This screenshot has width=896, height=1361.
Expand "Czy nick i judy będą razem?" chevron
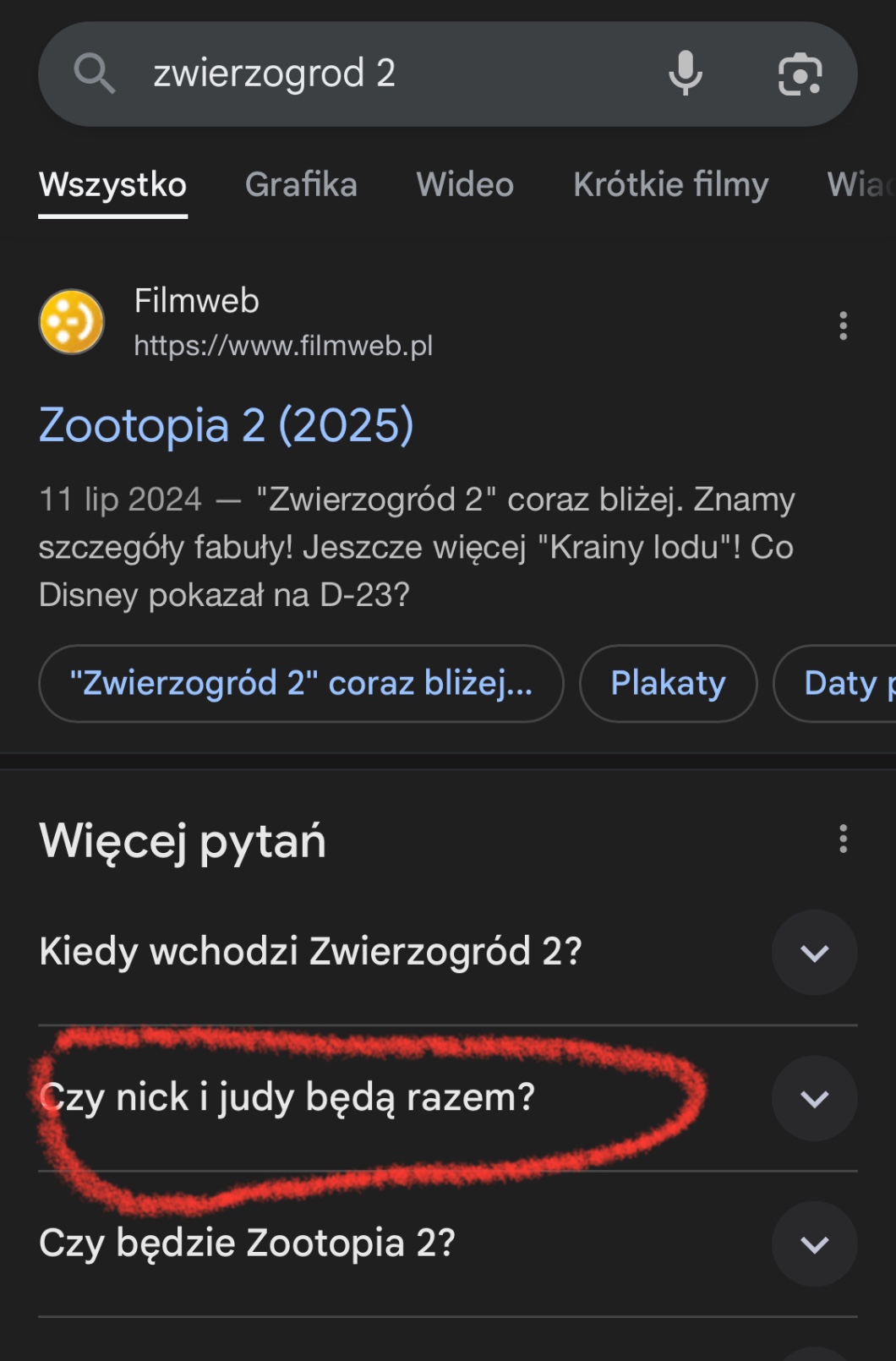tap(814, 1098)
